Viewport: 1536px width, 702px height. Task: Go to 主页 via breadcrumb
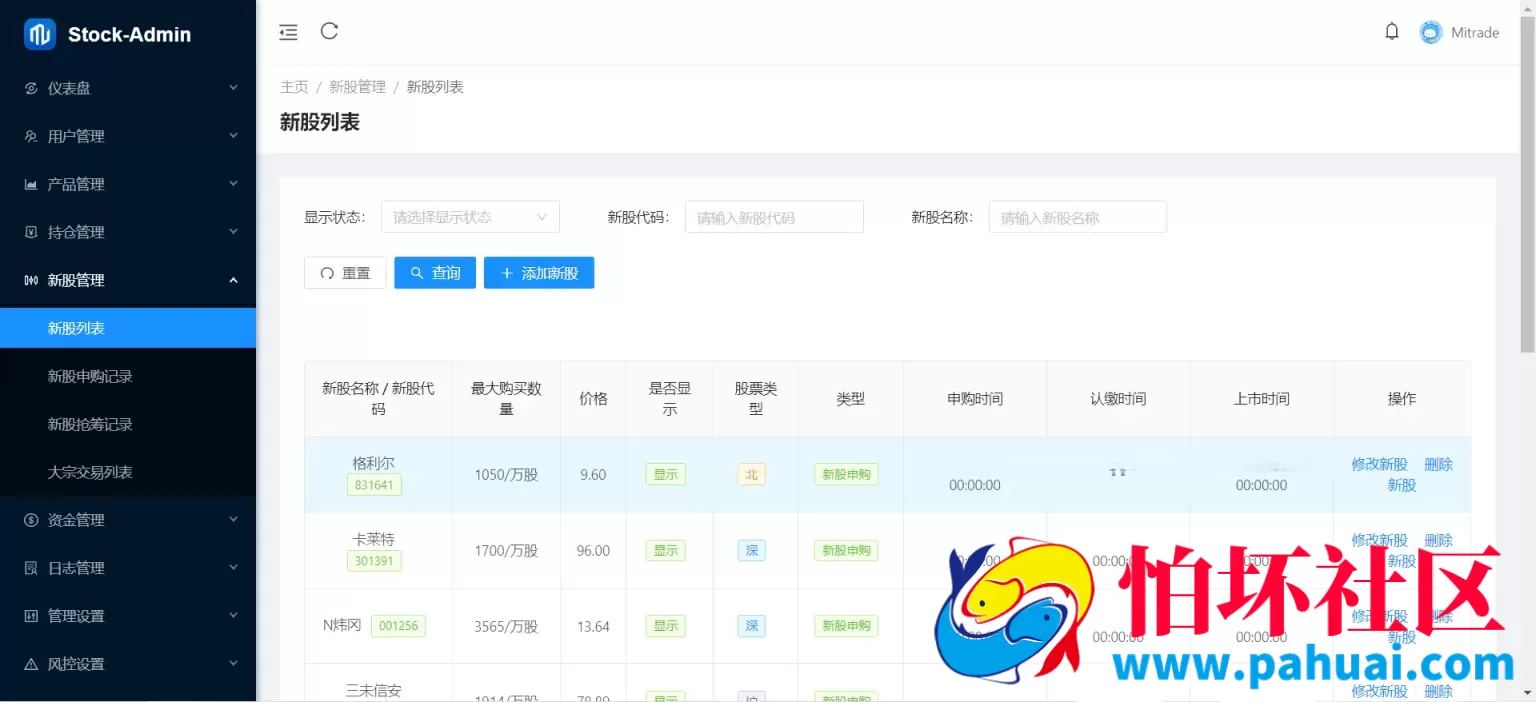(294, 87)
